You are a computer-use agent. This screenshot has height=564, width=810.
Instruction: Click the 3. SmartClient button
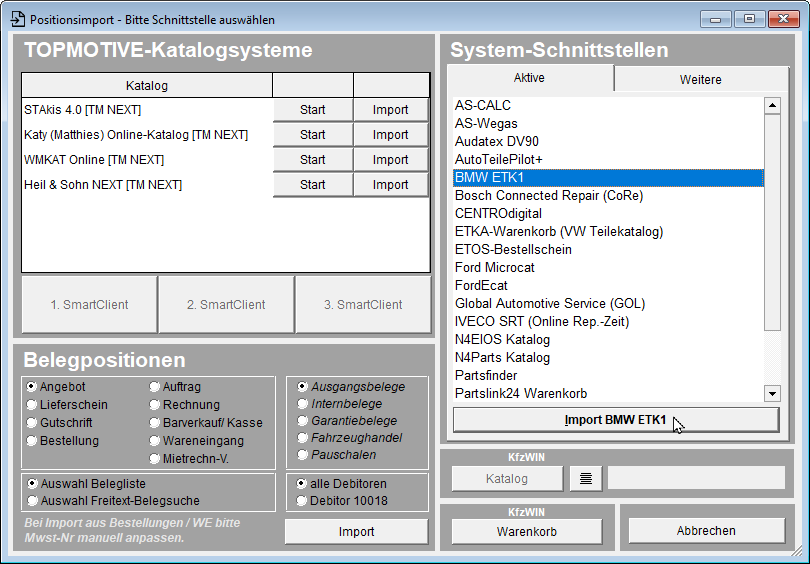click(363, 305)
